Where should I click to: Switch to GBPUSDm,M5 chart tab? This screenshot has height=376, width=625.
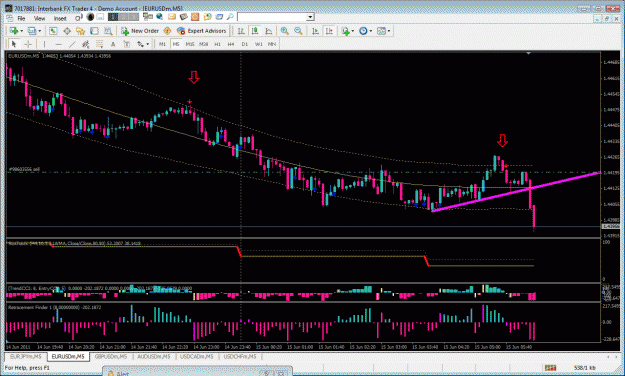tap(111, 356)
